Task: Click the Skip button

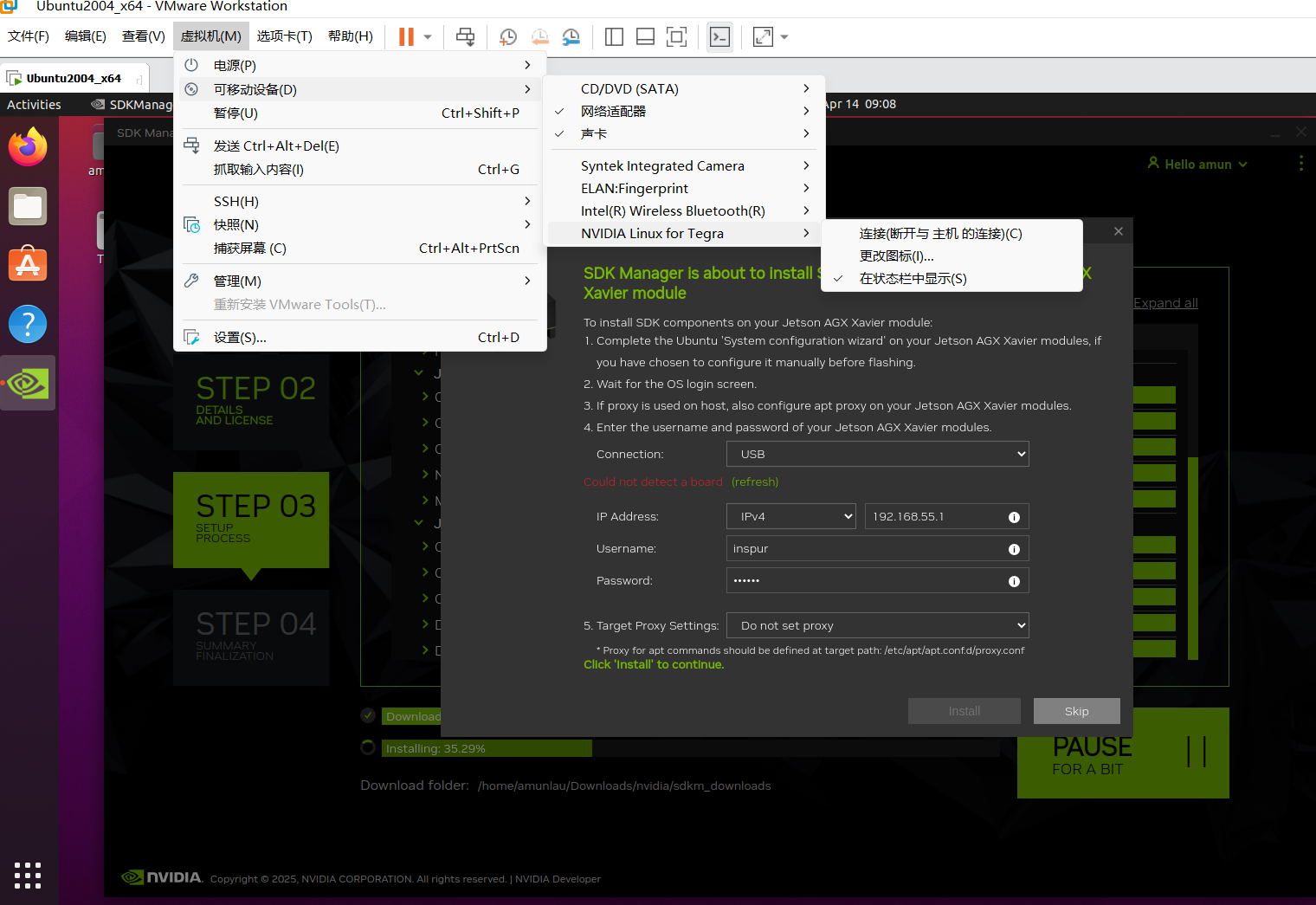Action: pyautogui.click(x=1077, y=711)
